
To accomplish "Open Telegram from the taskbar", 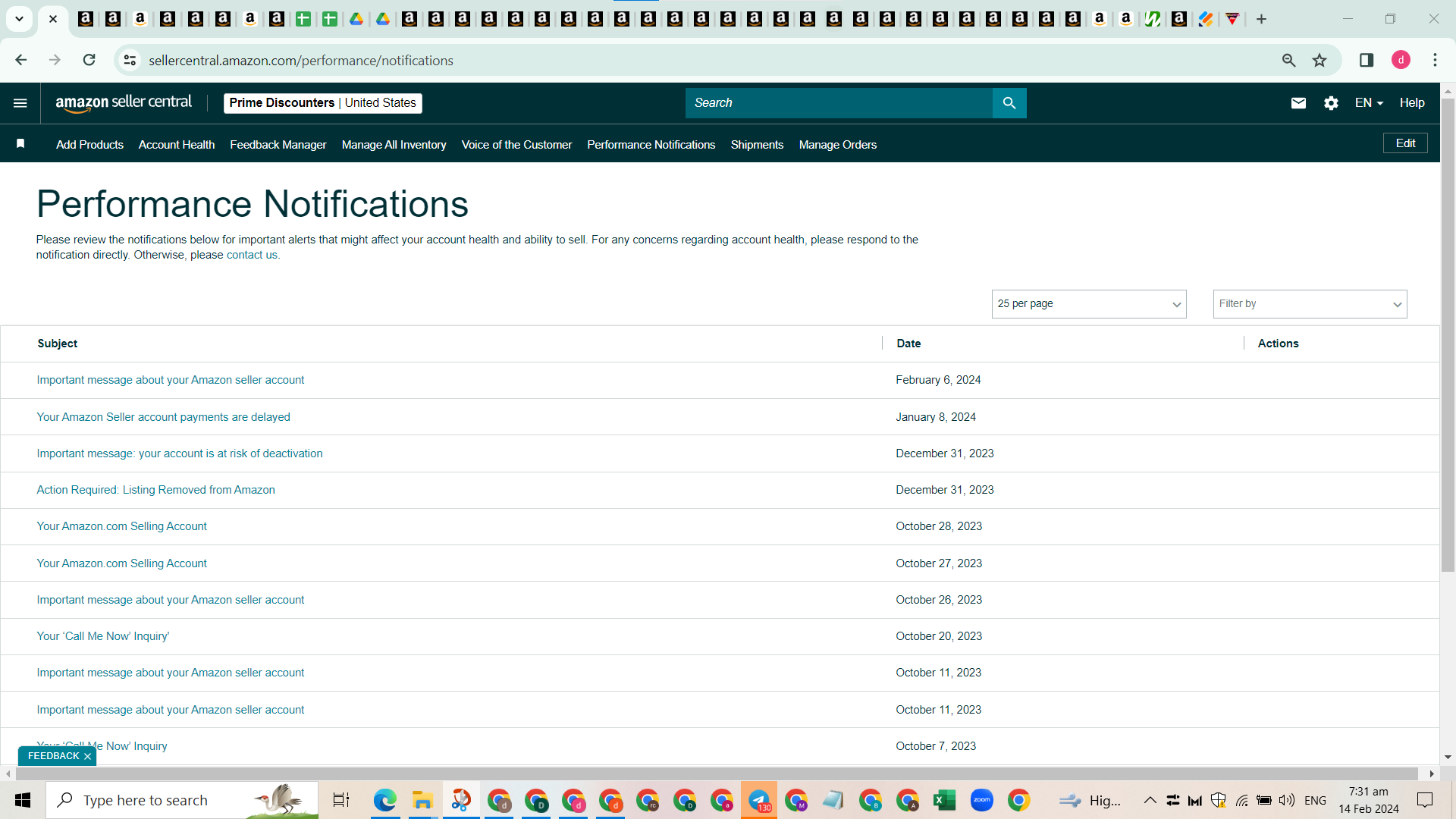I will [x=759, y=800].
